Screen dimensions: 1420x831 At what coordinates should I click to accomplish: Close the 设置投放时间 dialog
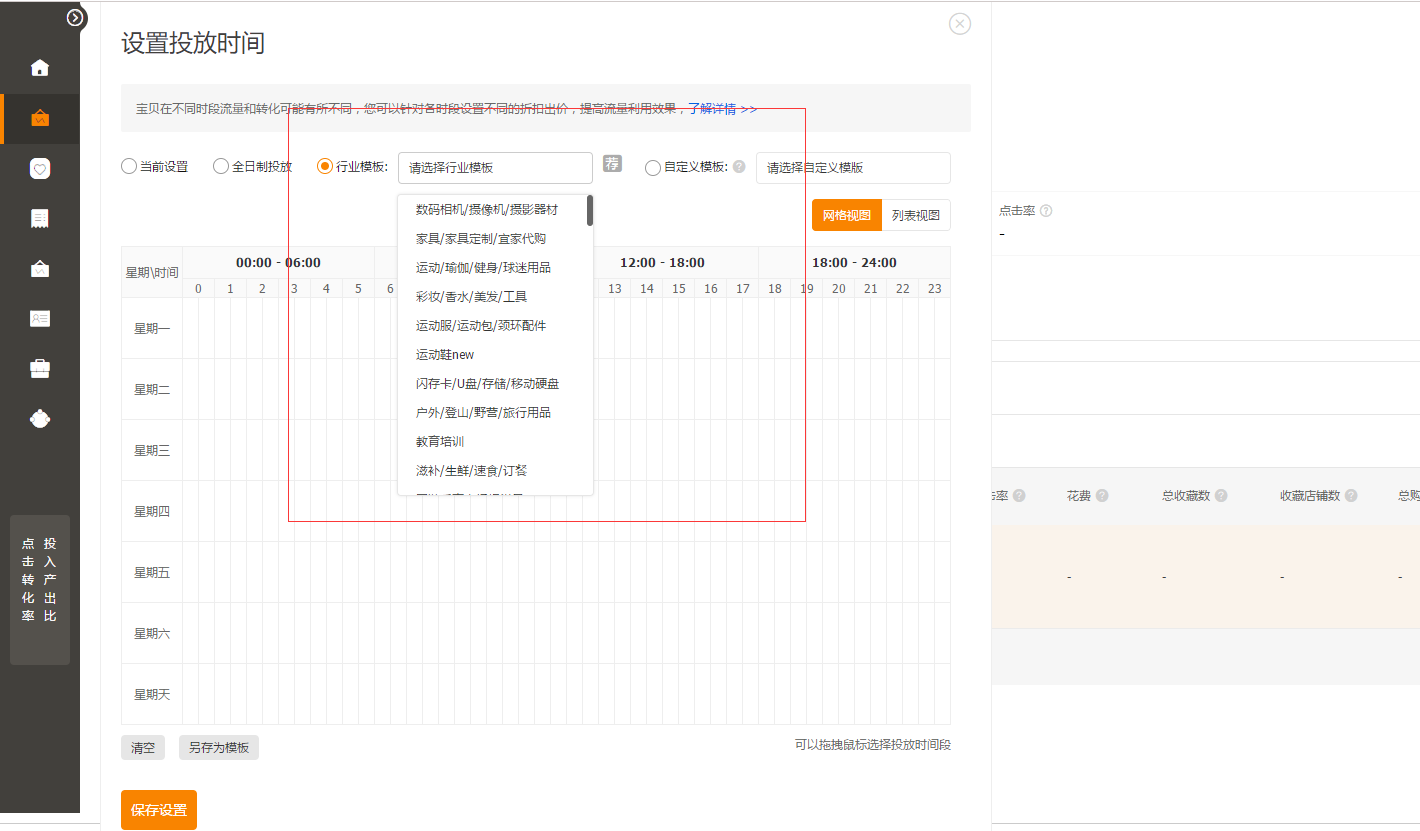coord(959,24)
